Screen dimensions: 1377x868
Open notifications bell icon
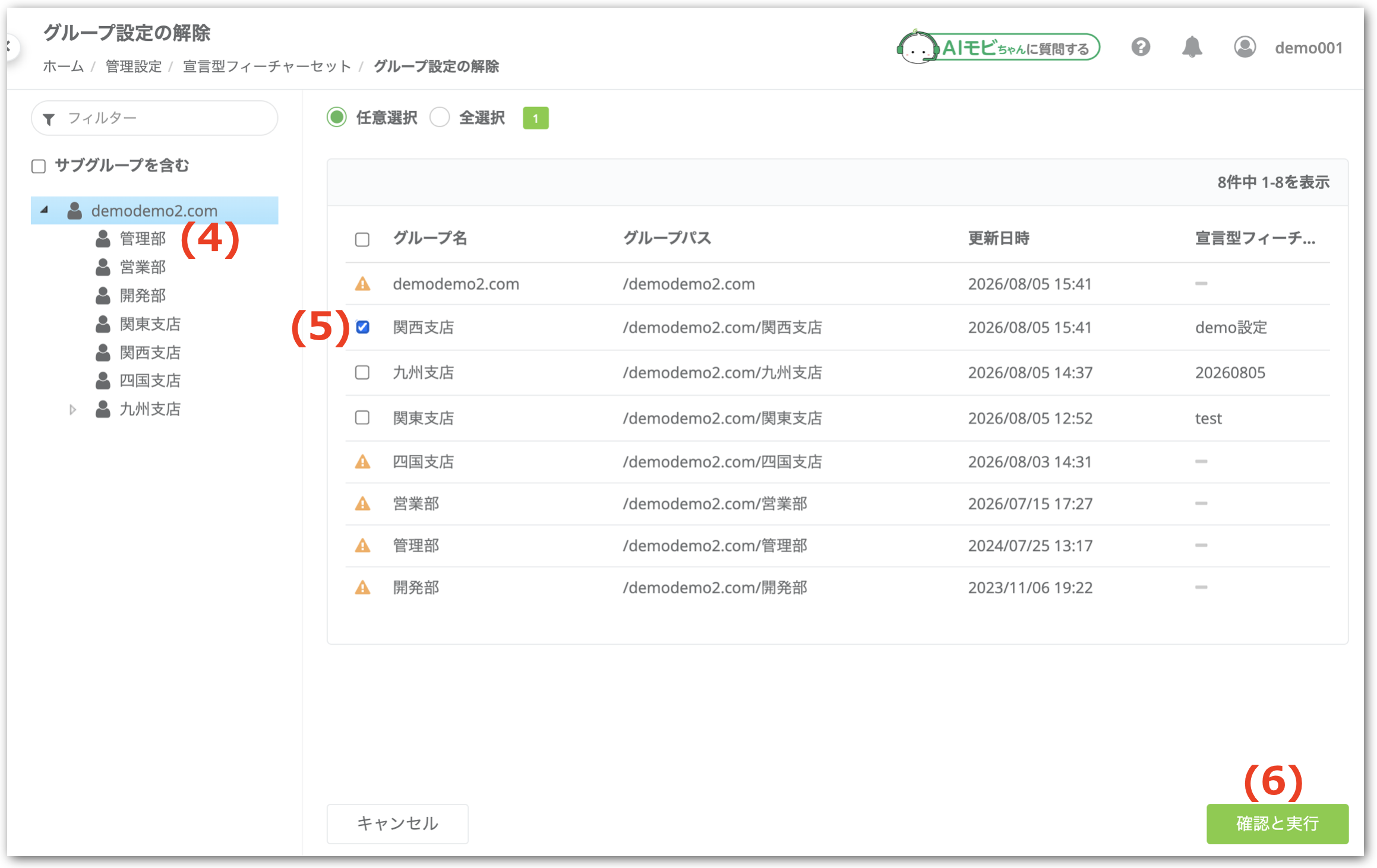[1192, 47]
